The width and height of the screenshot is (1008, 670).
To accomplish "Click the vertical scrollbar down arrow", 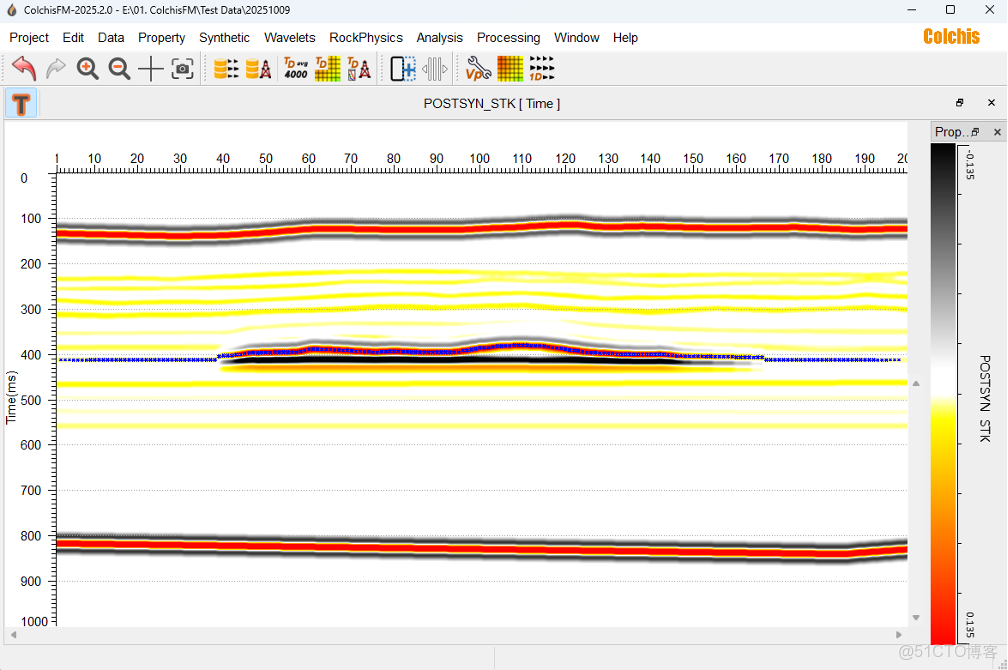I will tap(915, 617).
